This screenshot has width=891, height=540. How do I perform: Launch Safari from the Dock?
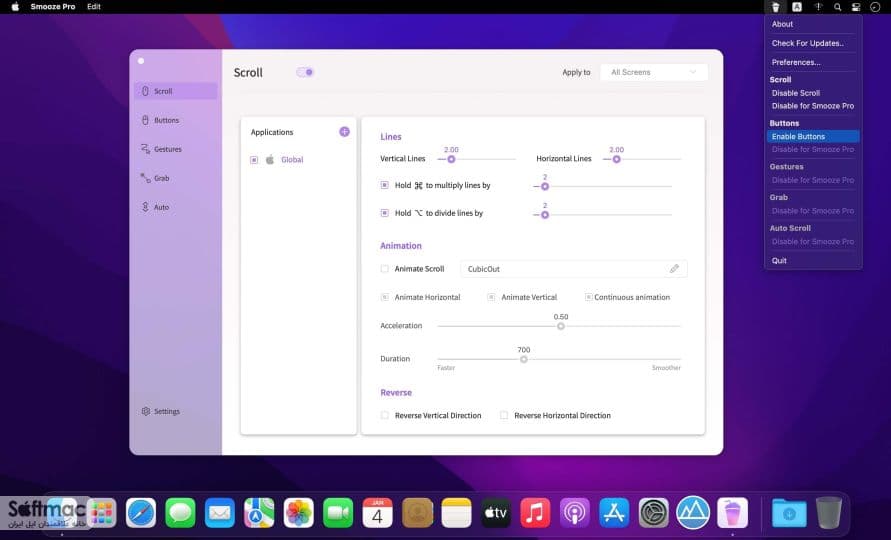[x=141, y=513]
